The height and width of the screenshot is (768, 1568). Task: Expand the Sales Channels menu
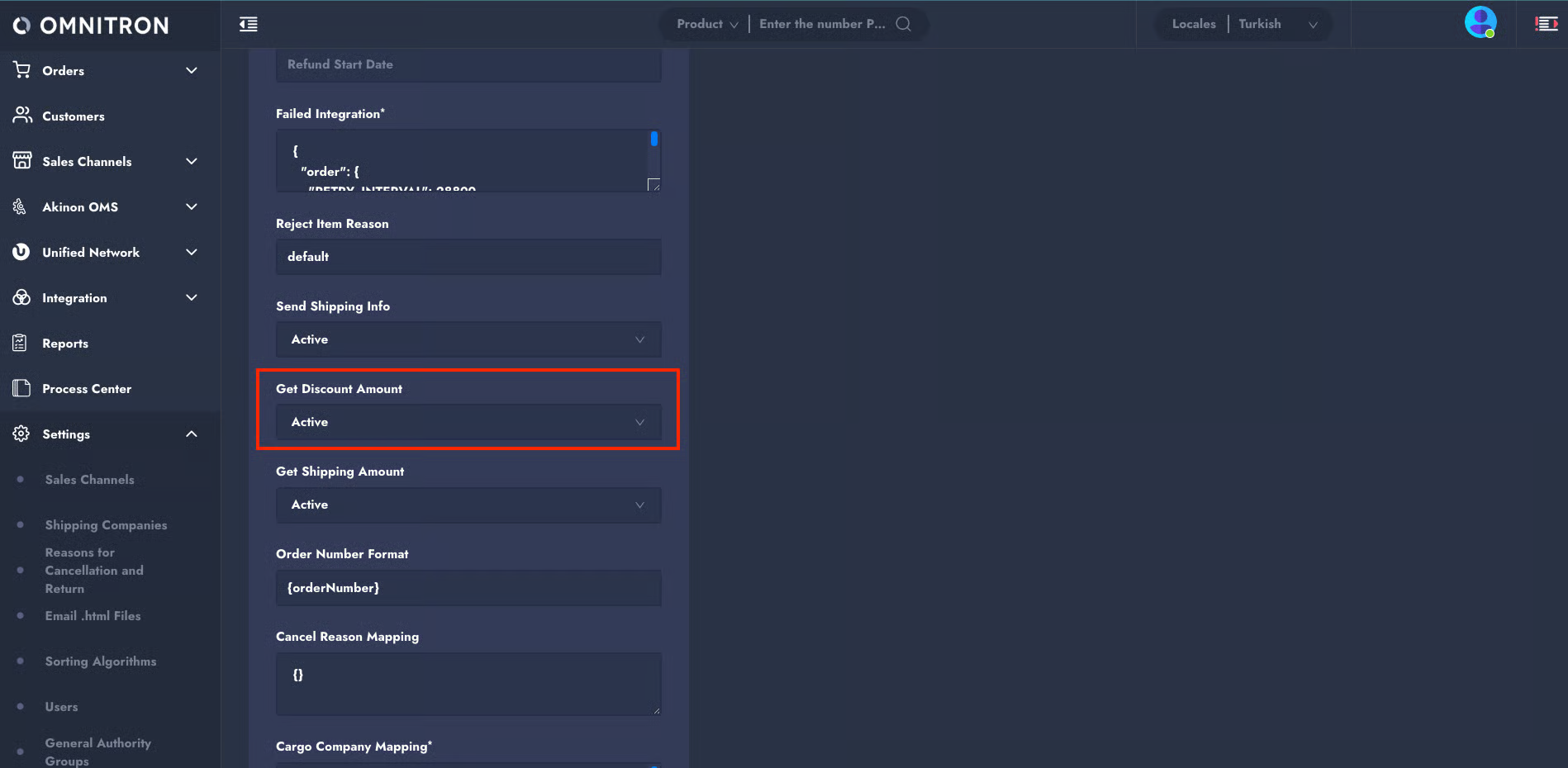pyautogui.click(x=192, y=161)
